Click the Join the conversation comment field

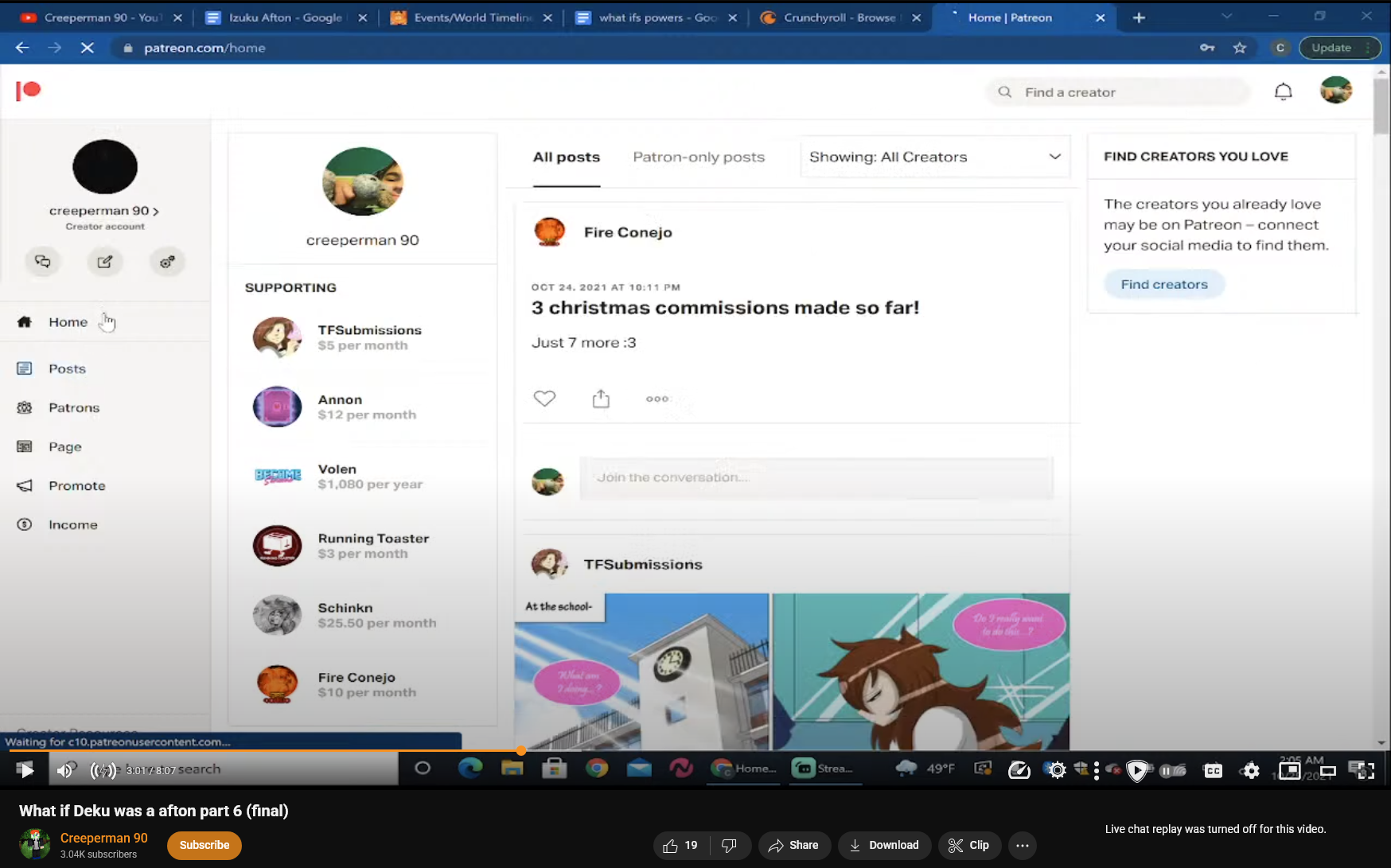pos(816,477)
